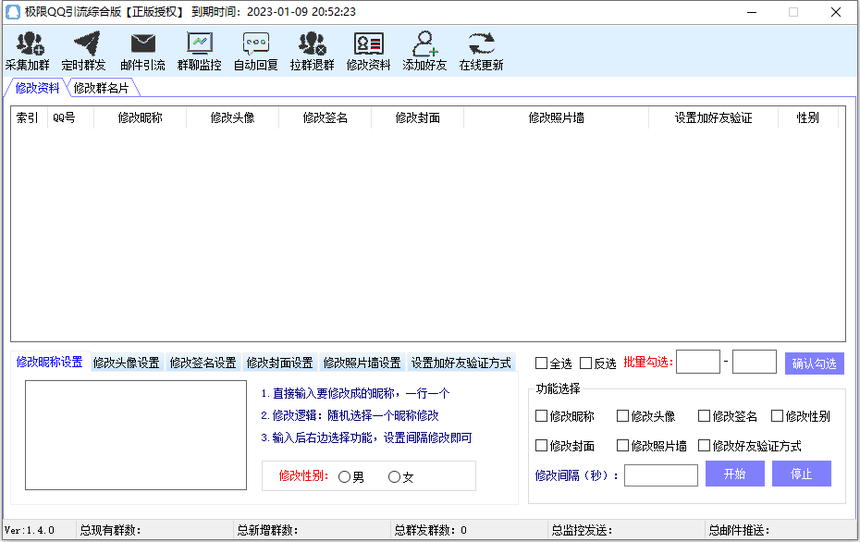Click the 修改昵称 column header
Viewport: 860px width, 542px height.
tap(140, 117)
